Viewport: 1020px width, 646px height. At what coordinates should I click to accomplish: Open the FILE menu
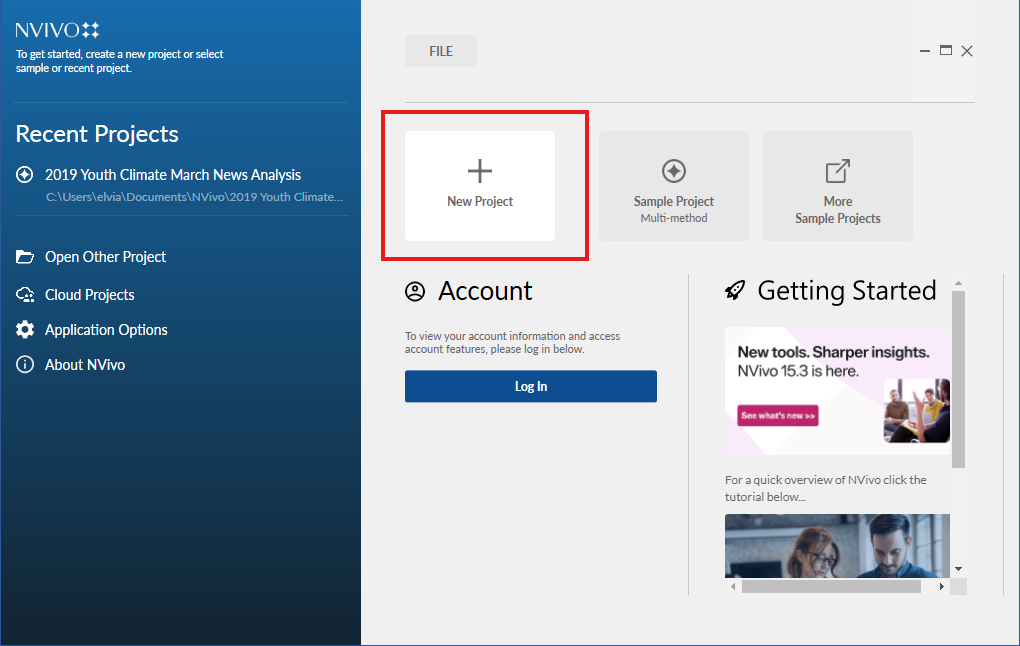tap(441, 51)
